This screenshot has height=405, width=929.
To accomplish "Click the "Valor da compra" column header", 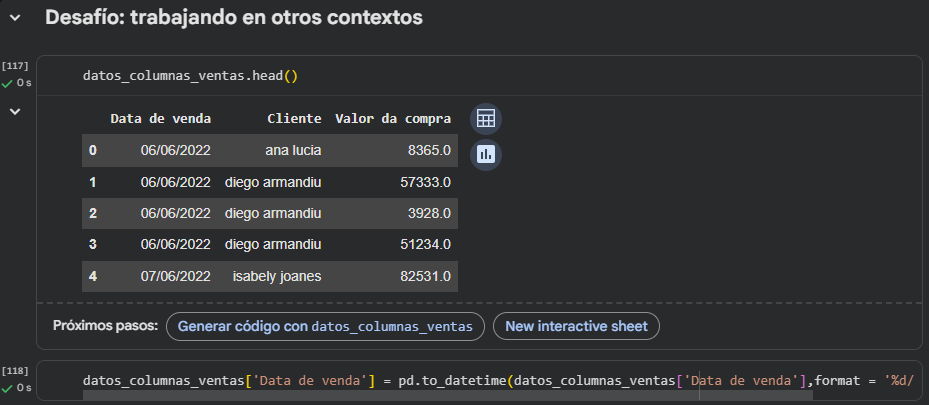I will tap(392, 118).
